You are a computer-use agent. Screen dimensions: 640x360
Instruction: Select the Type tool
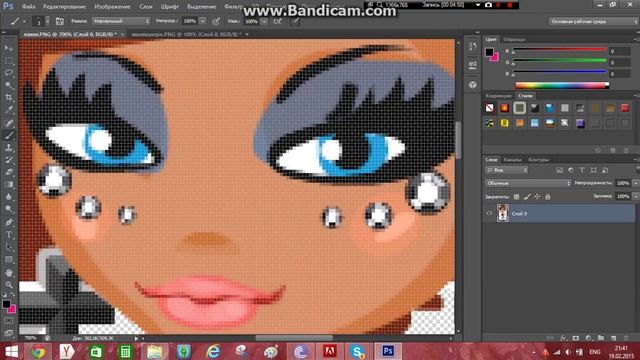[x=9, y=235]
